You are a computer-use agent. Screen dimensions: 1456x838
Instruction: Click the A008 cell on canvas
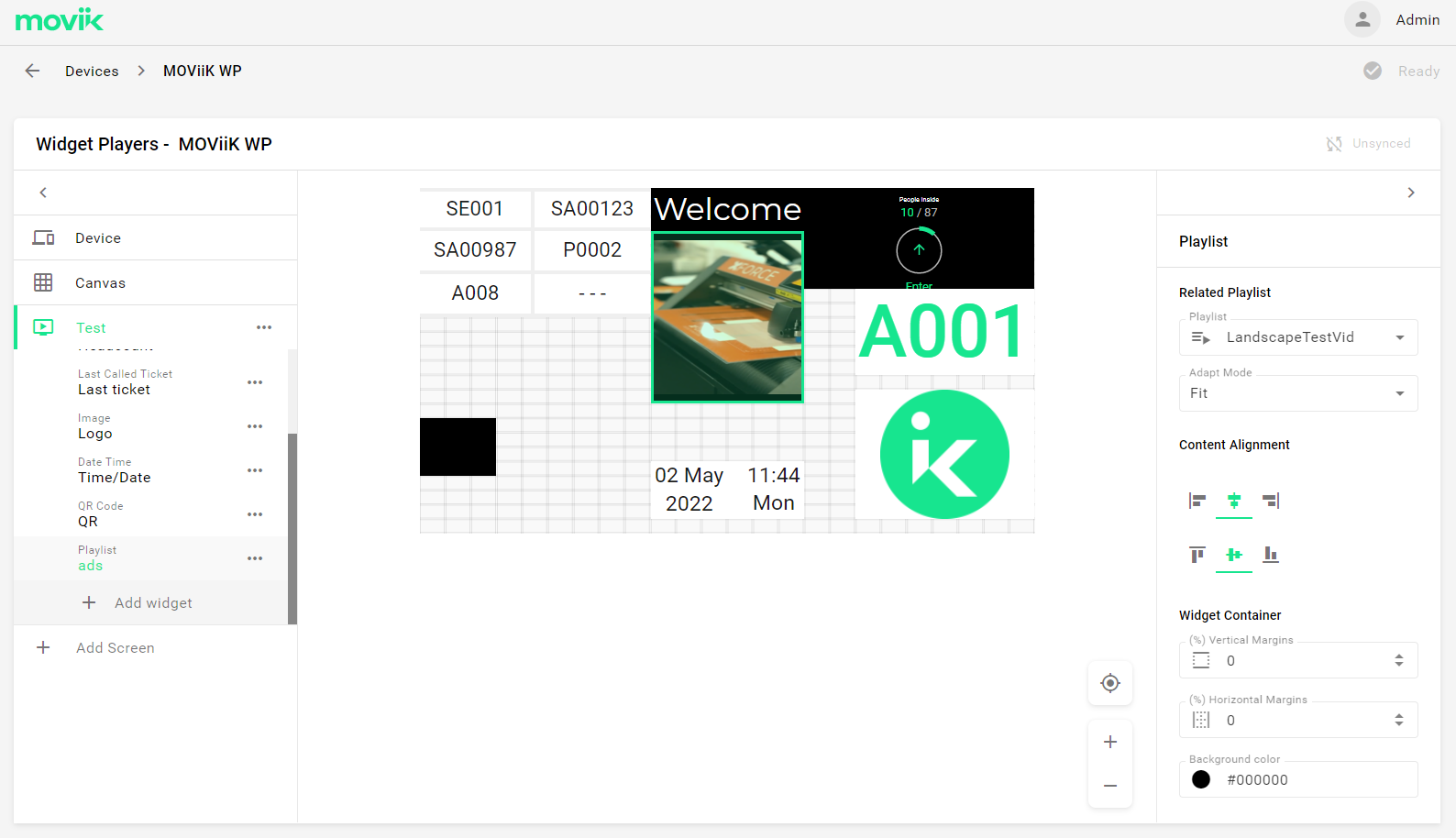pos(475,293)
